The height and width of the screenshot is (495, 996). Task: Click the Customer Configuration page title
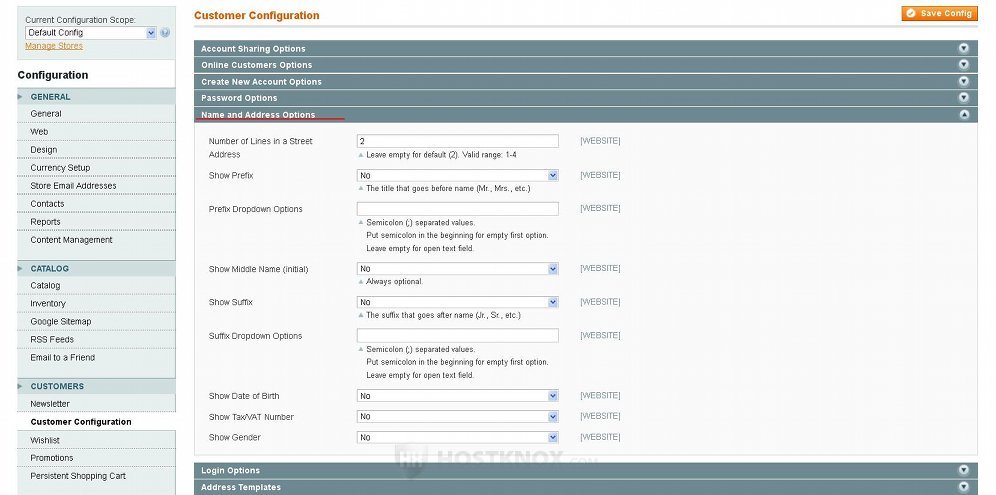click(257, 15)
